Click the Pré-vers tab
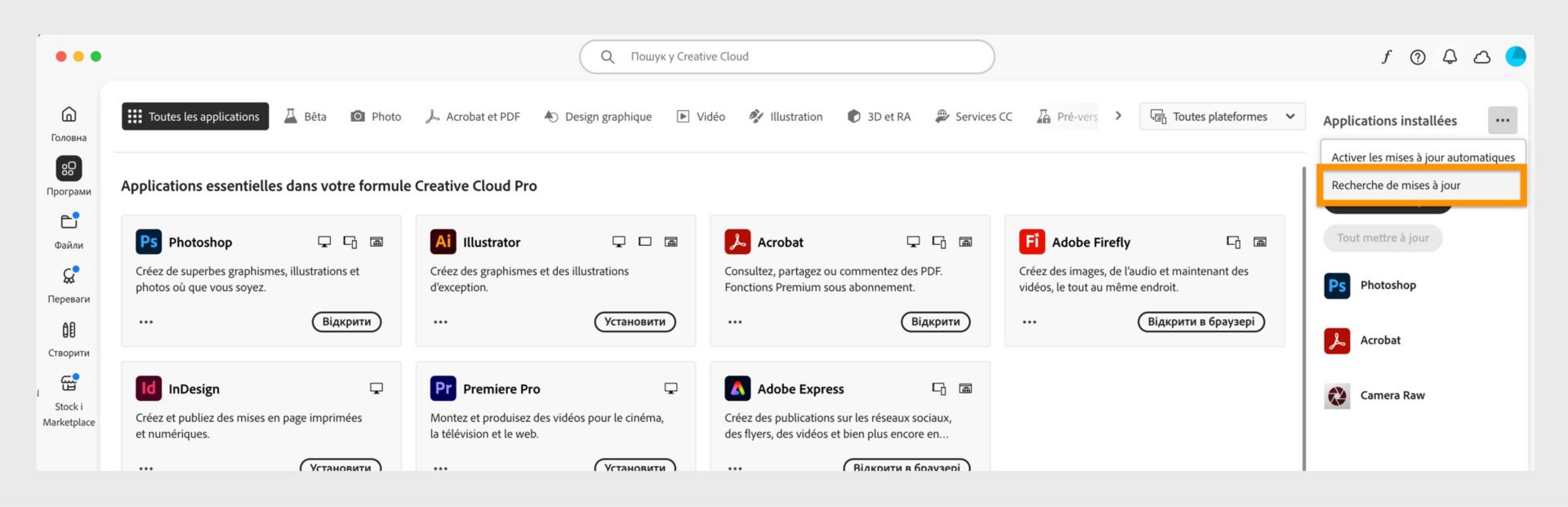Screen dimensions: 1568x507 click(x=1067, y=117)
